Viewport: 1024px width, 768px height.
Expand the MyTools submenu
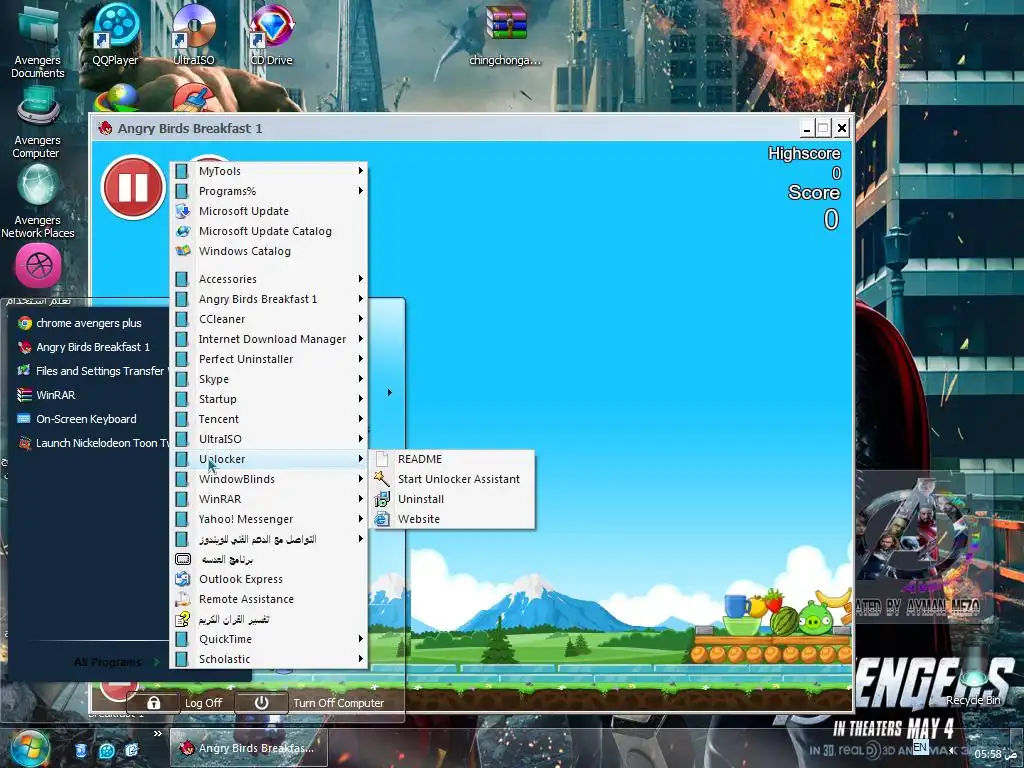point(269,171)
